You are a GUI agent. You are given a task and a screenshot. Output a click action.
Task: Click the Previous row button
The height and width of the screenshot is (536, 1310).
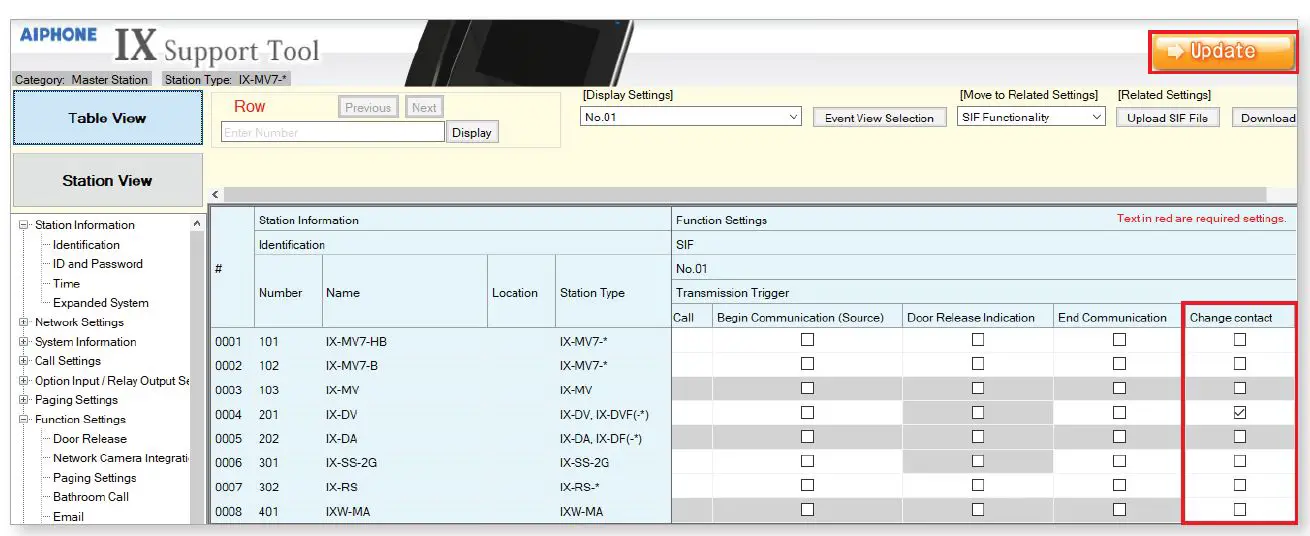point(368,108)
